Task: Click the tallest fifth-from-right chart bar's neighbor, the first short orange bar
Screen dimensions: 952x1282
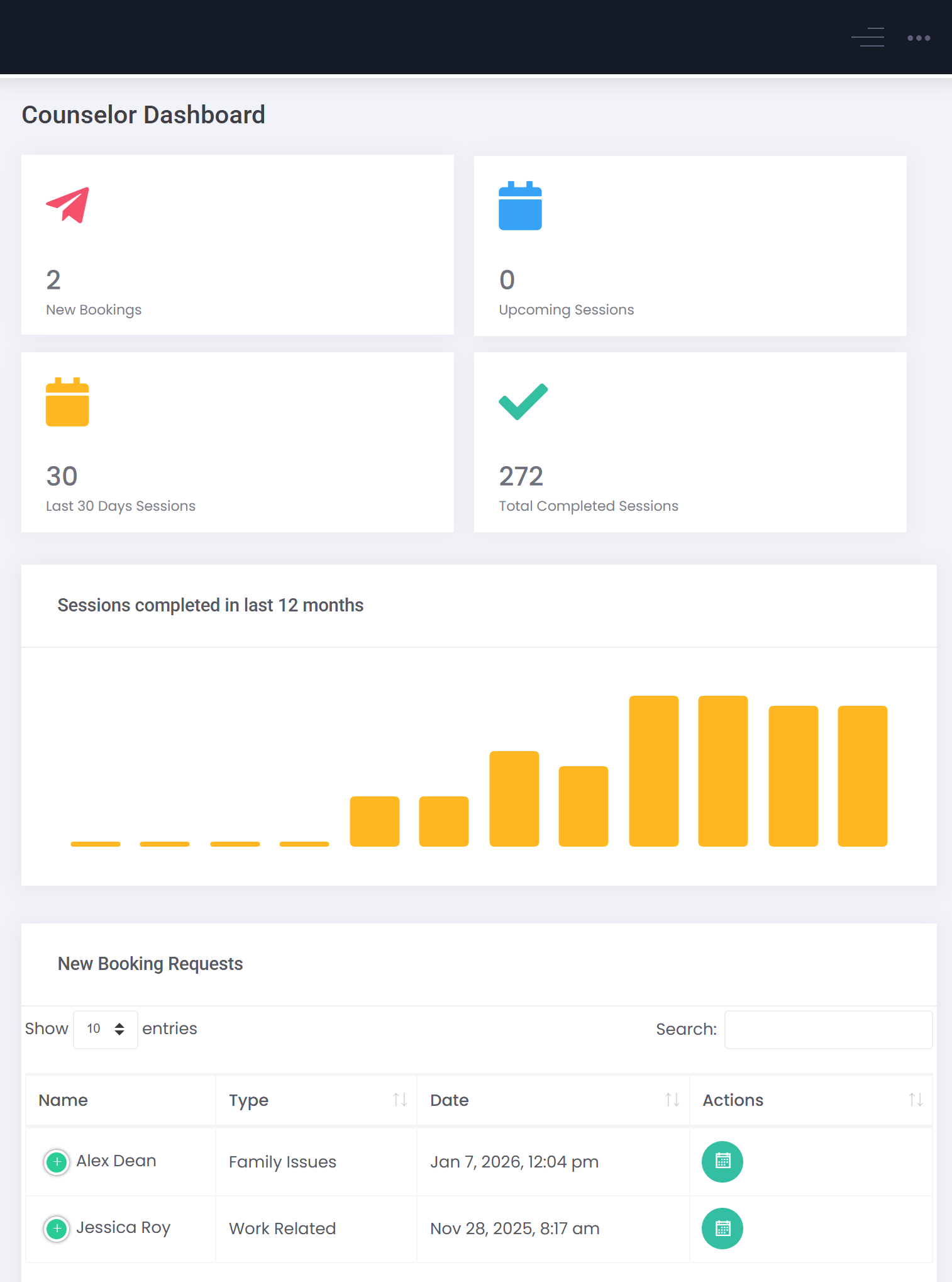Action: click(96, 844)
